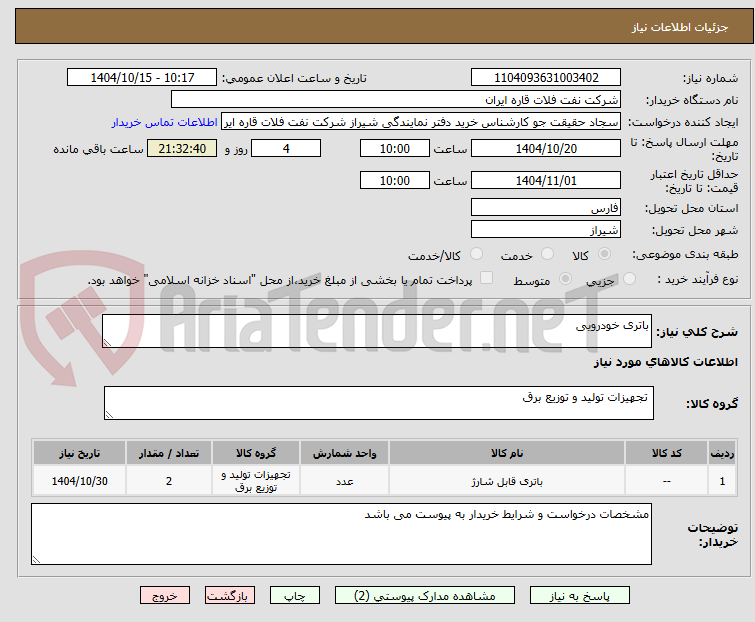
Task: Click the واحد شمارش column header
Action: pos(344,453)
